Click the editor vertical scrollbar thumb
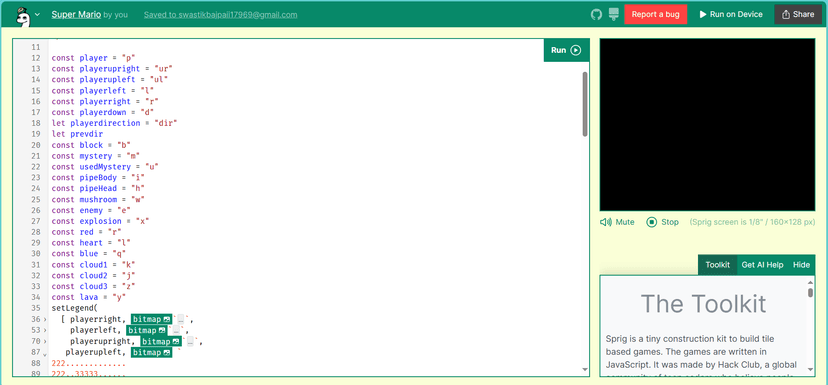828x385 pixels. coord(585,104)
